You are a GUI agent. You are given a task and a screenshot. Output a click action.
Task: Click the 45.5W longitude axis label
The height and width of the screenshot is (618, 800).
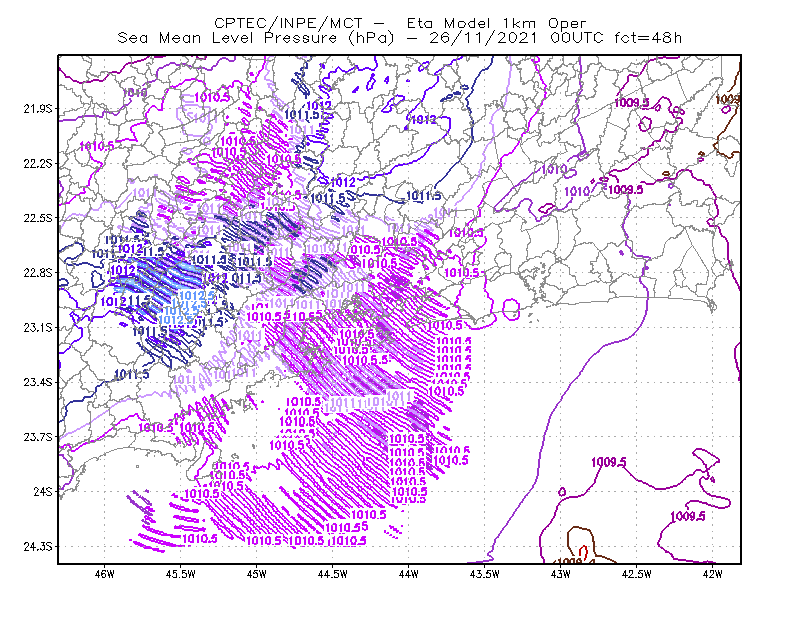181,574
